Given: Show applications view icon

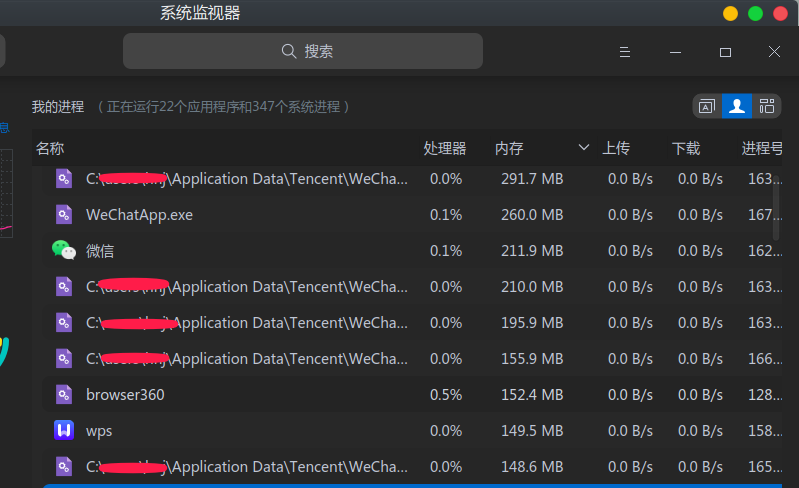Looking at the screenshot, I should [x=707, y=106].
